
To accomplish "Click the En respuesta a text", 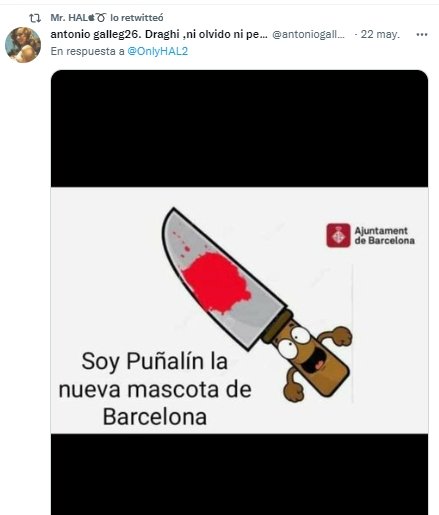I will (x=88, y=51).
